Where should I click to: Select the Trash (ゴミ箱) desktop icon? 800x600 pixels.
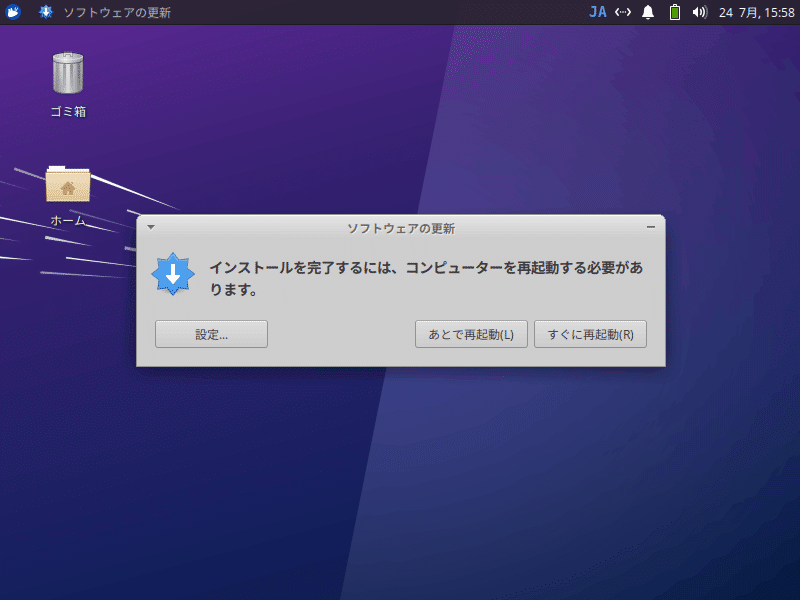coord(68,84)
